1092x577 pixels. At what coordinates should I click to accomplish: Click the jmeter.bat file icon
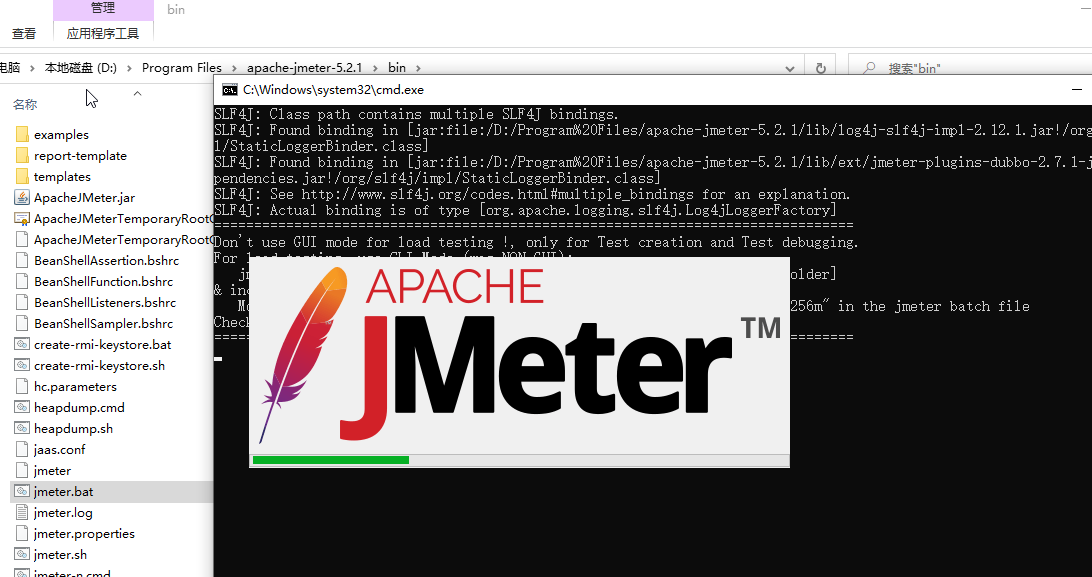(x=22, y=491)
